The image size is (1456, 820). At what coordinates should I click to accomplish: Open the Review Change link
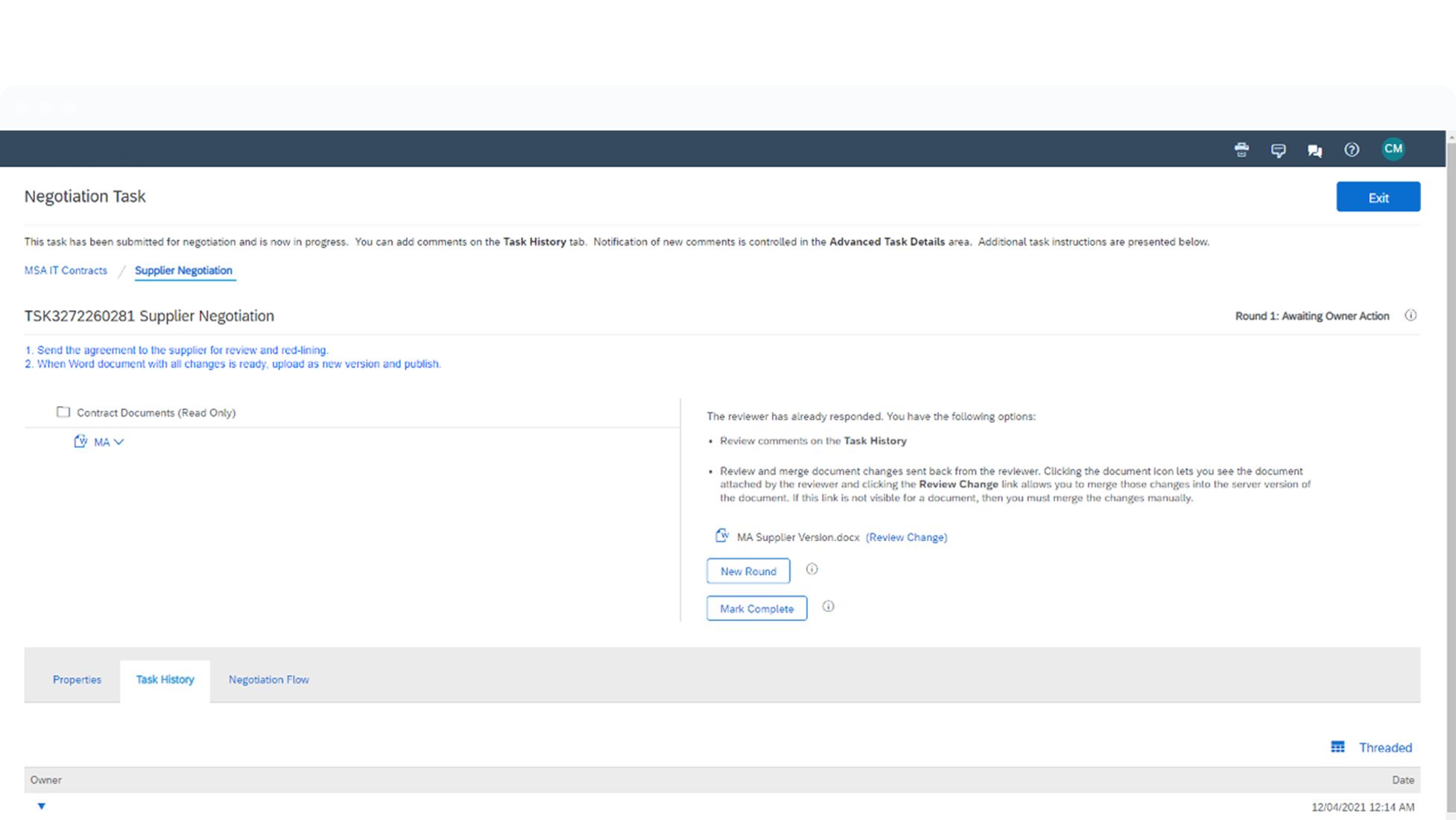pyautogui.click(x=906, y=537)
